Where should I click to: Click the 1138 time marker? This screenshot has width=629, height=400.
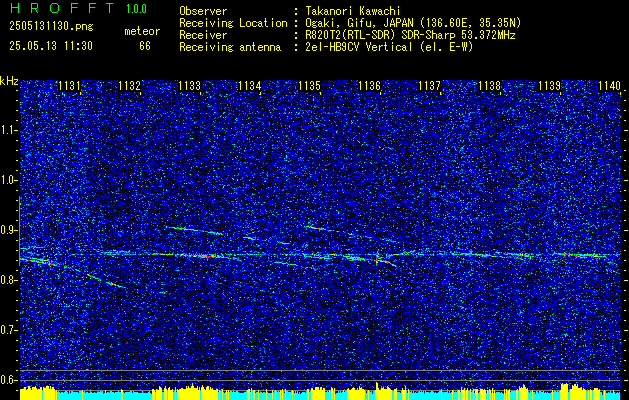click(490, 86)
